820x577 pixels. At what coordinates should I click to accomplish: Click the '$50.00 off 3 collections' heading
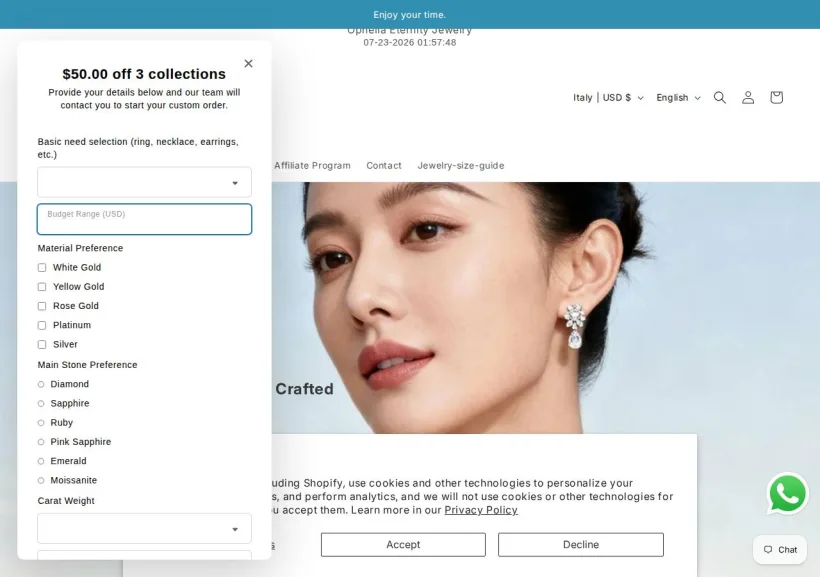144,74
